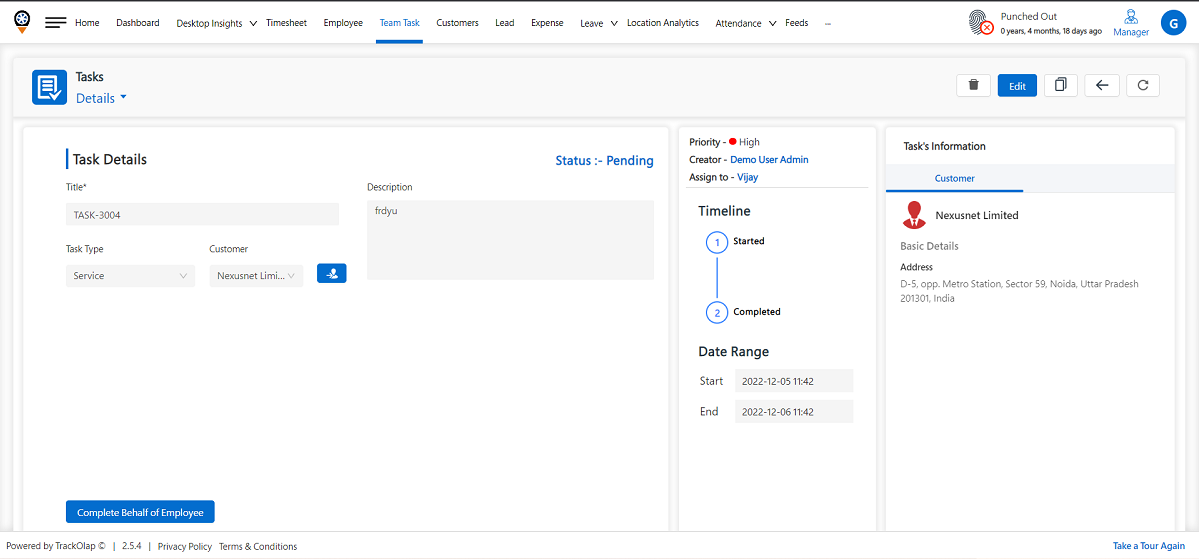Click Powered by TrackOlap footer text
The image size is (1199, 559).
pos(56,547)
